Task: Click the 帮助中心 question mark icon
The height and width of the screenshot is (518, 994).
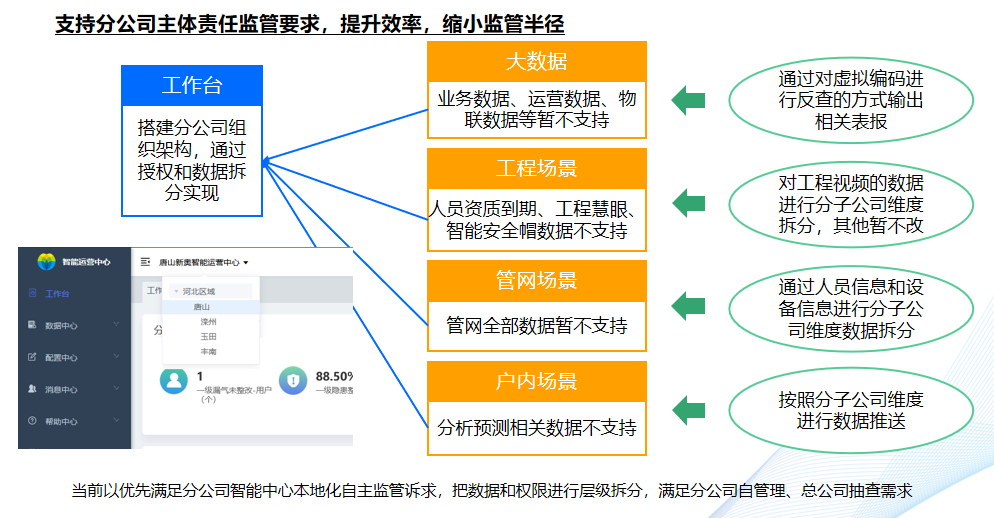Action: point(32,421)
